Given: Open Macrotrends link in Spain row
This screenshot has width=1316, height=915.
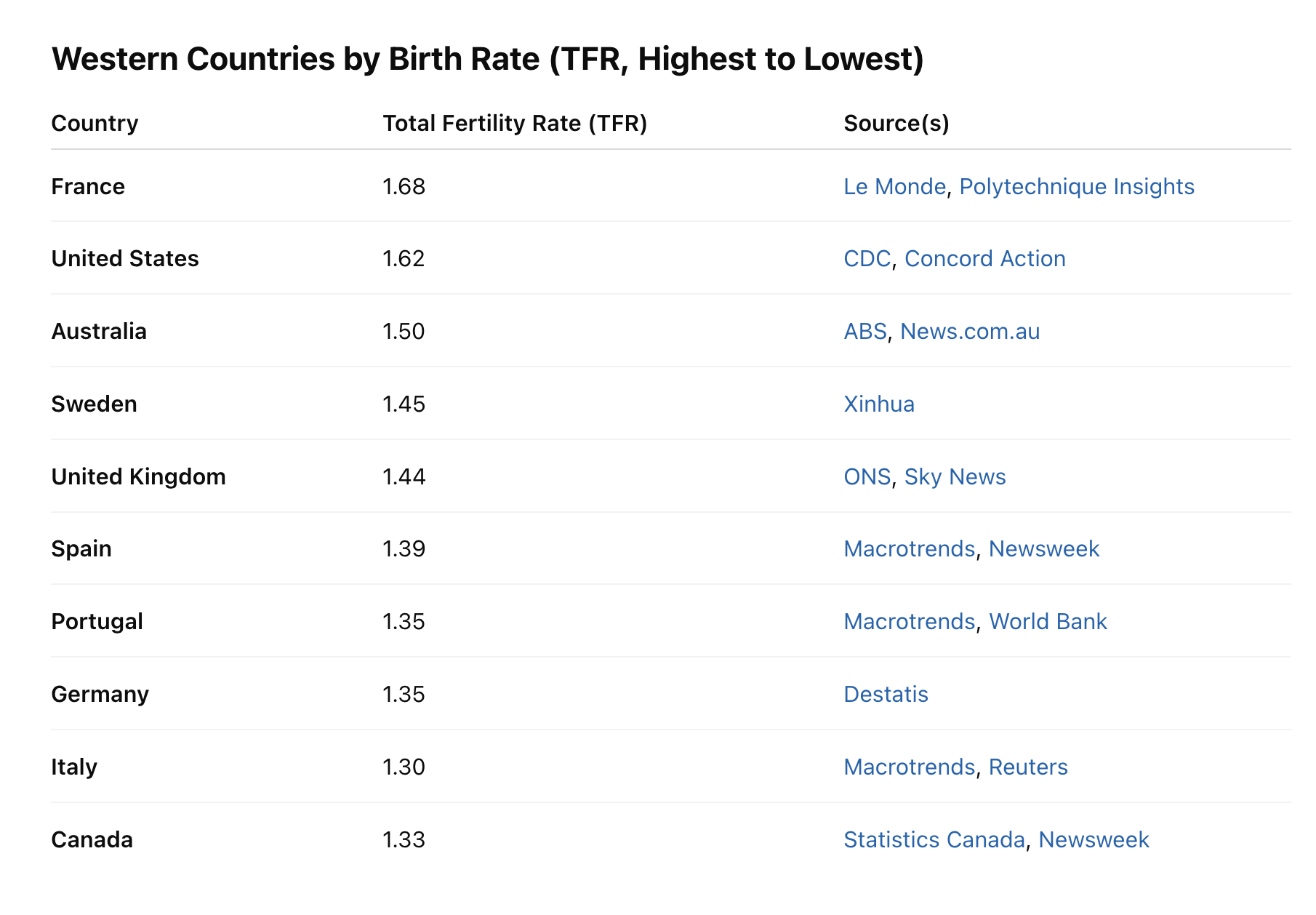Looking at the screenshot, I should pos(910,549).
